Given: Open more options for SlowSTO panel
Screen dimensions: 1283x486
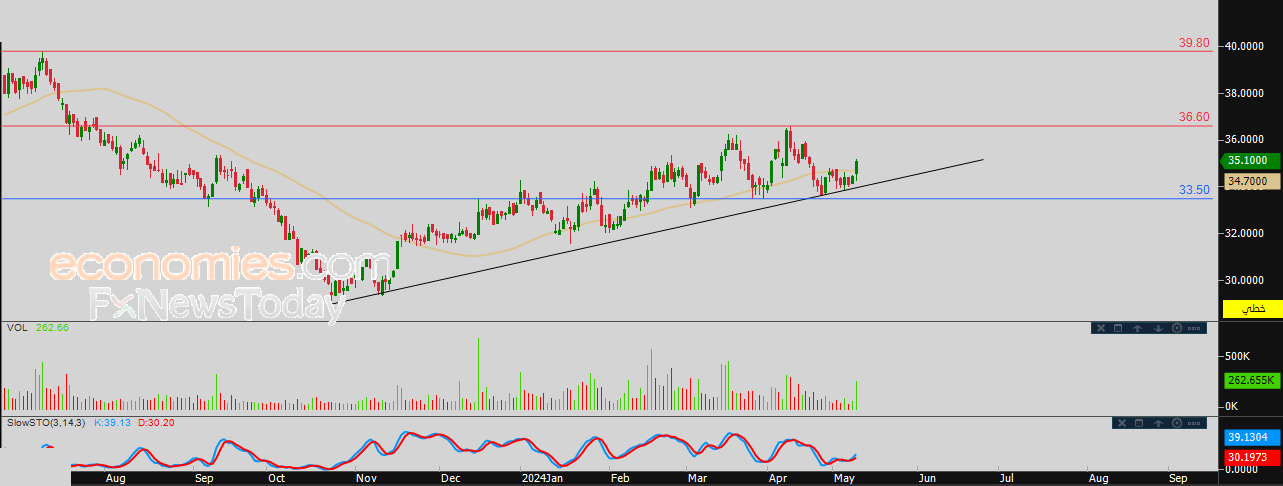Looking at the screenshot, I should [x=1194, y=424].
